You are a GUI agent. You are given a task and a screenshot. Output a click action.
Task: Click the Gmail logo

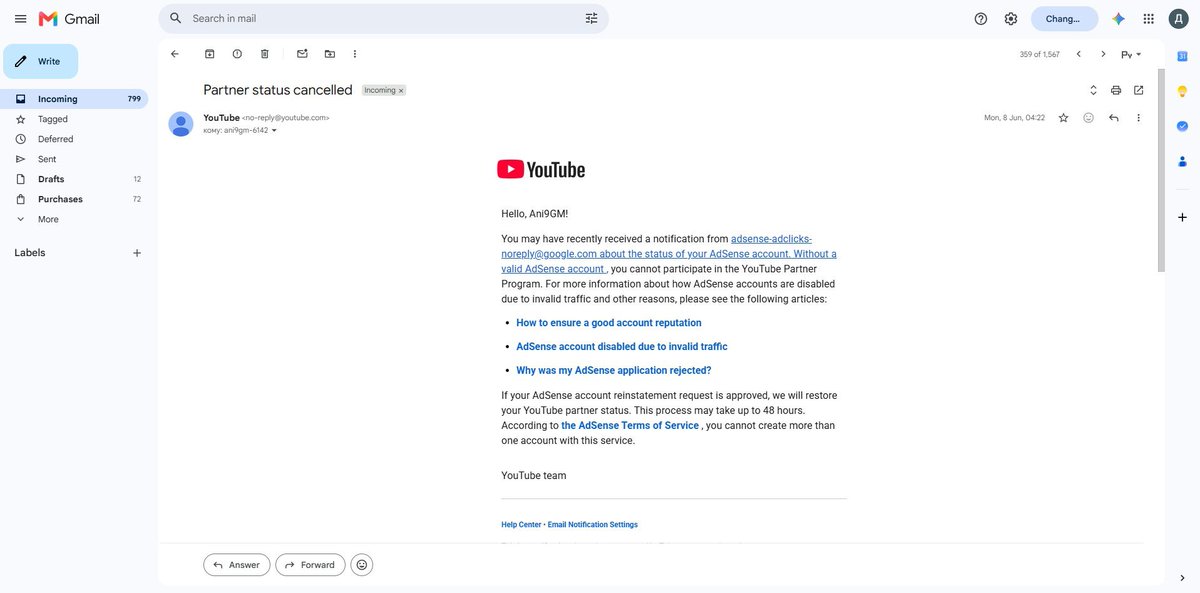69,18
